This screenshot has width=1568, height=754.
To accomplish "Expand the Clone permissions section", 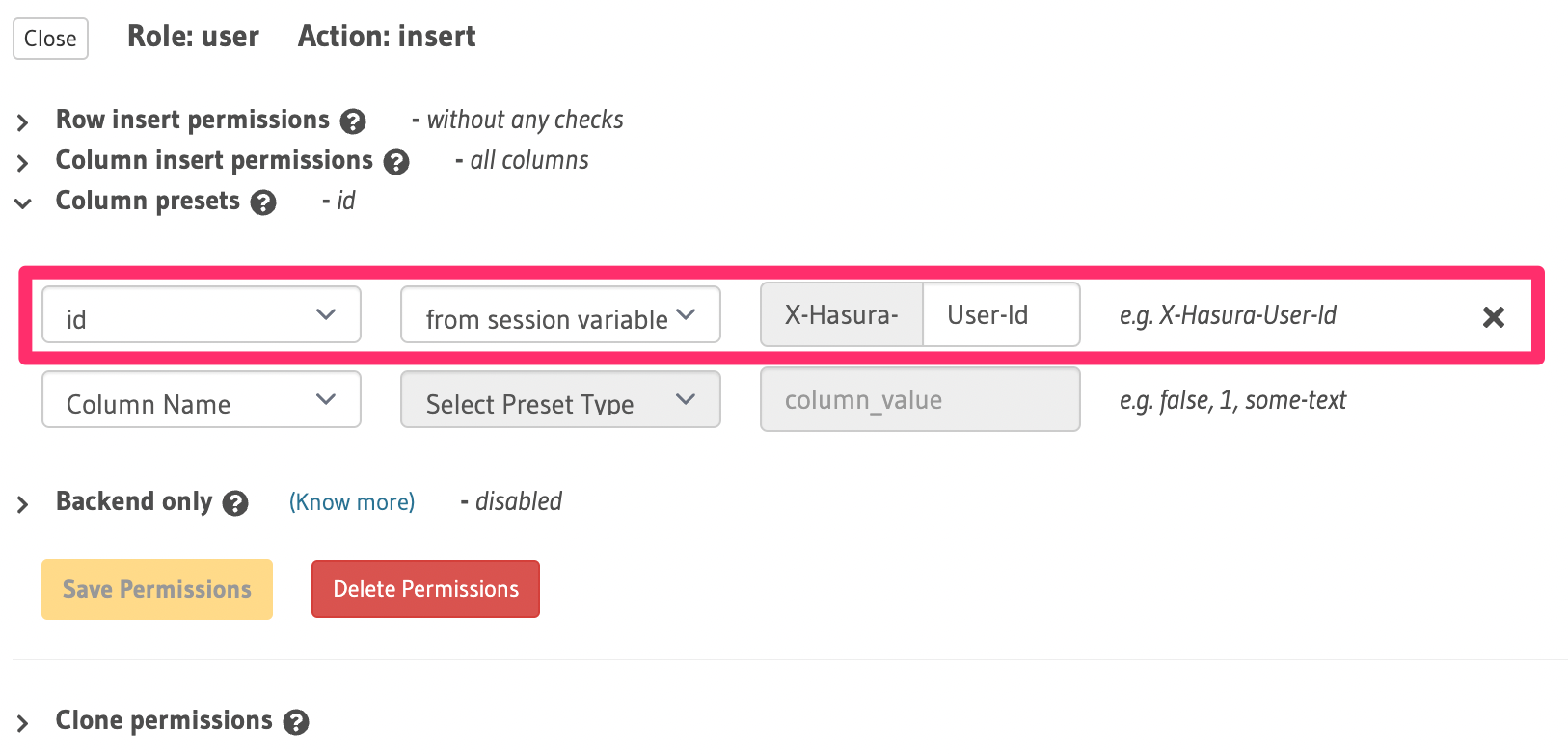I will coord(22,720).
